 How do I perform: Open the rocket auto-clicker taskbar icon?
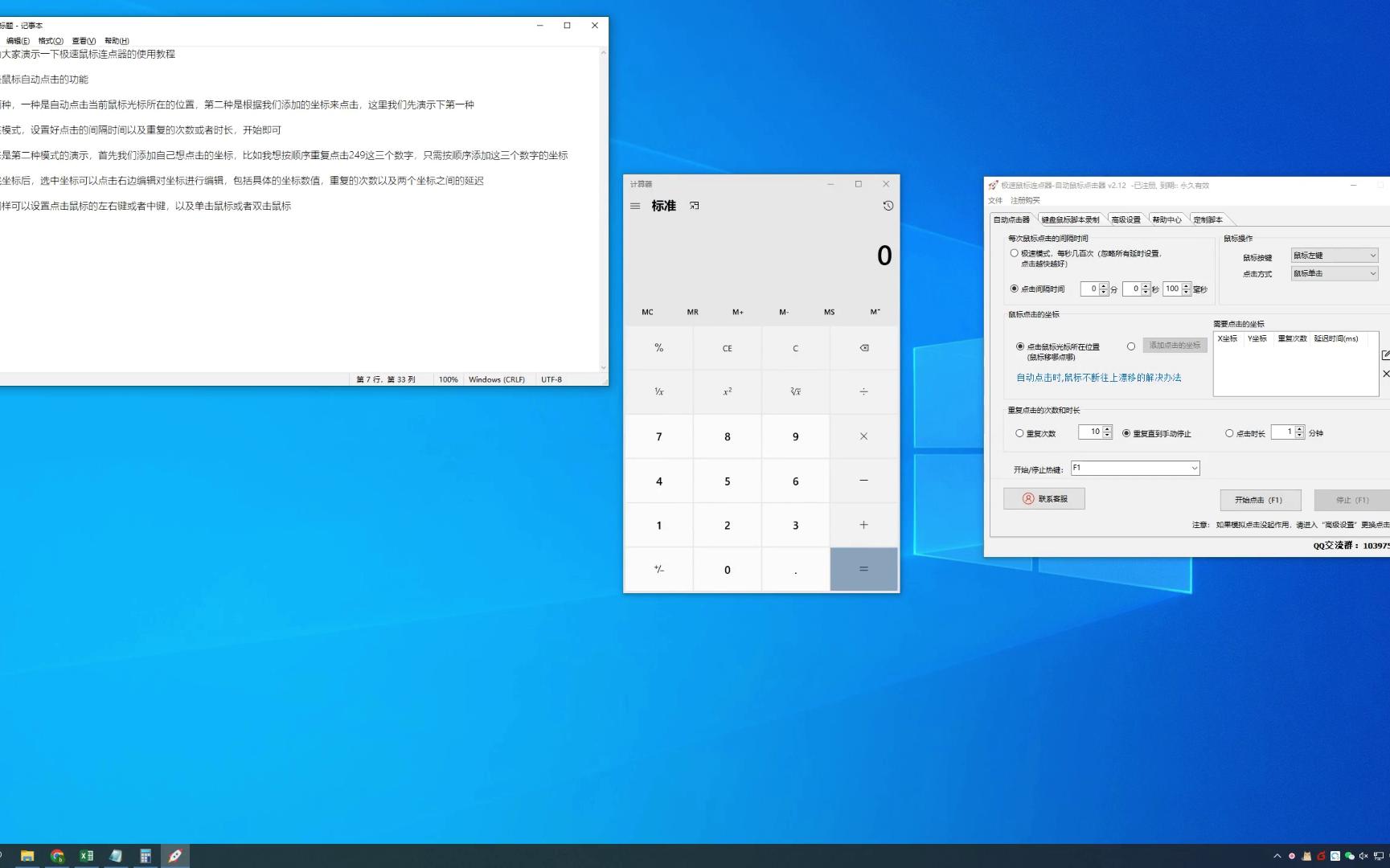click(x=175, y=856)
